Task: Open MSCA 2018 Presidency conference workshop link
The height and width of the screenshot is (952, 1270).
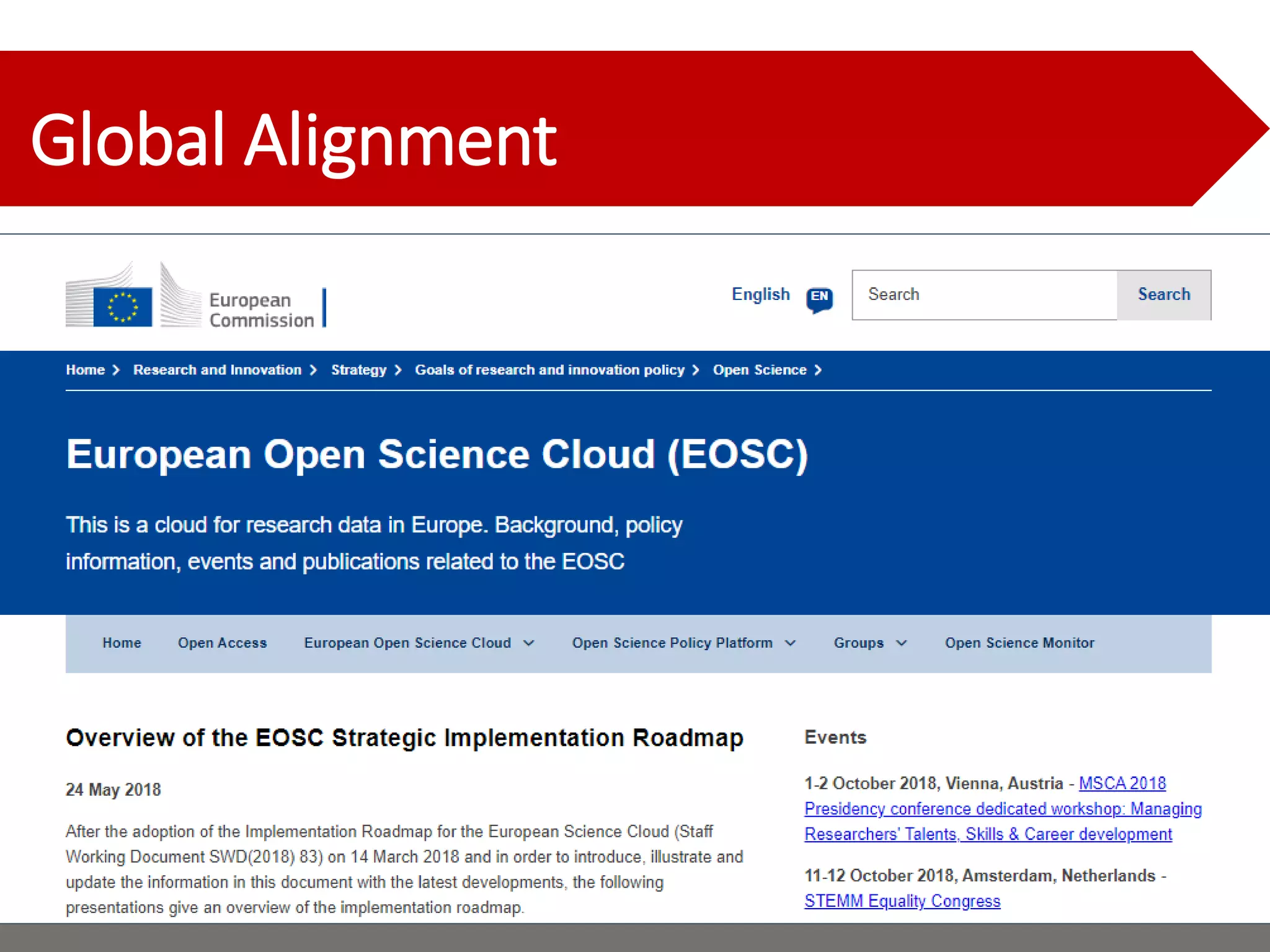Action: pyautogui.click(x=1003, y=809)
